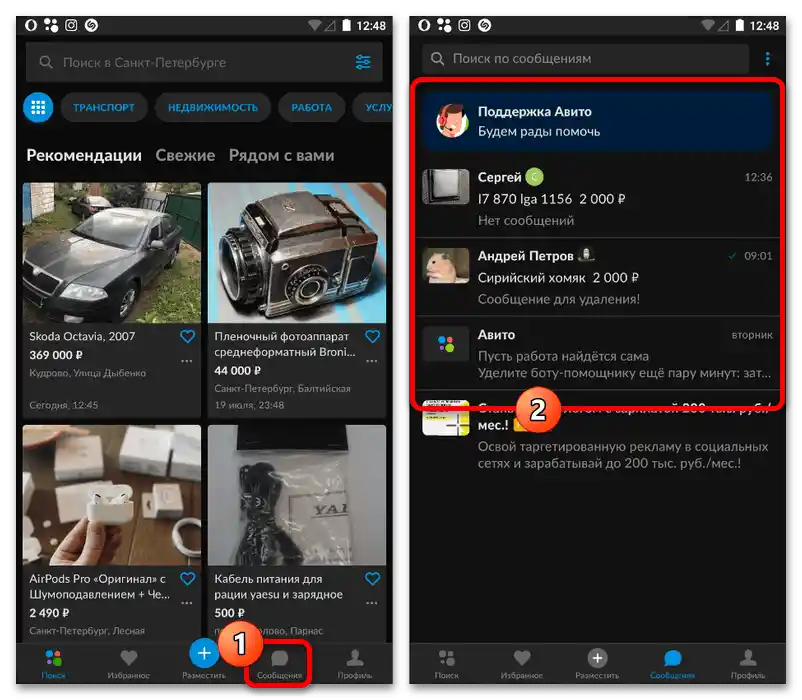The height and width of the screenshot is (700, 802).
Task: Favorite the Skoda Octavia, 2007 listing
Action: tap(187, 336)
